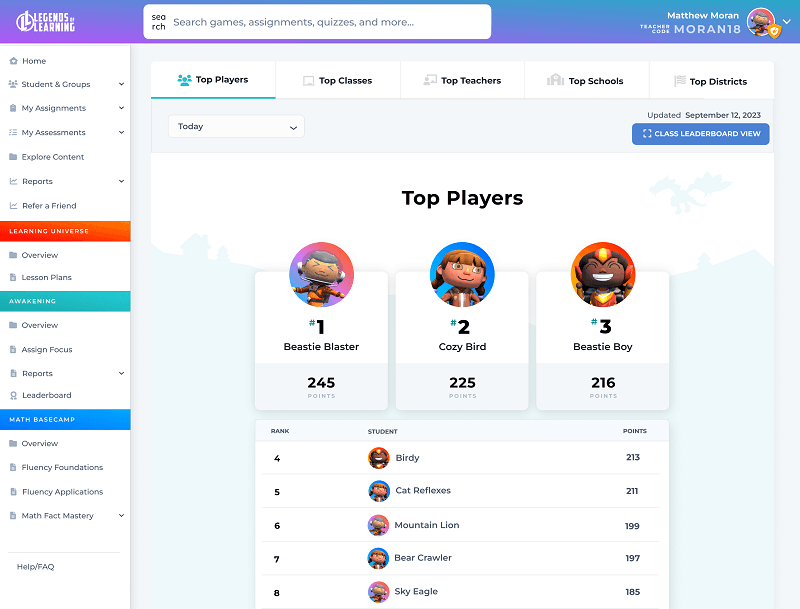Expand the Student & Groups menu
800x609 pixels.
click(121, 85)
